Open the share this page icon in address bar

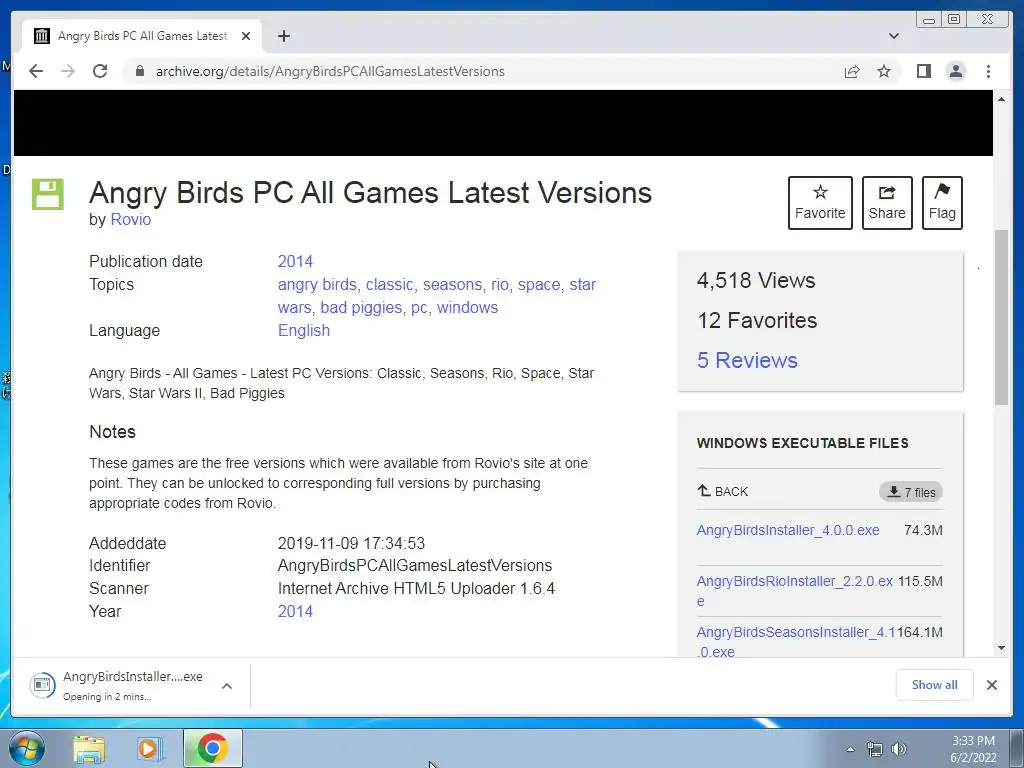click(852, 71)
